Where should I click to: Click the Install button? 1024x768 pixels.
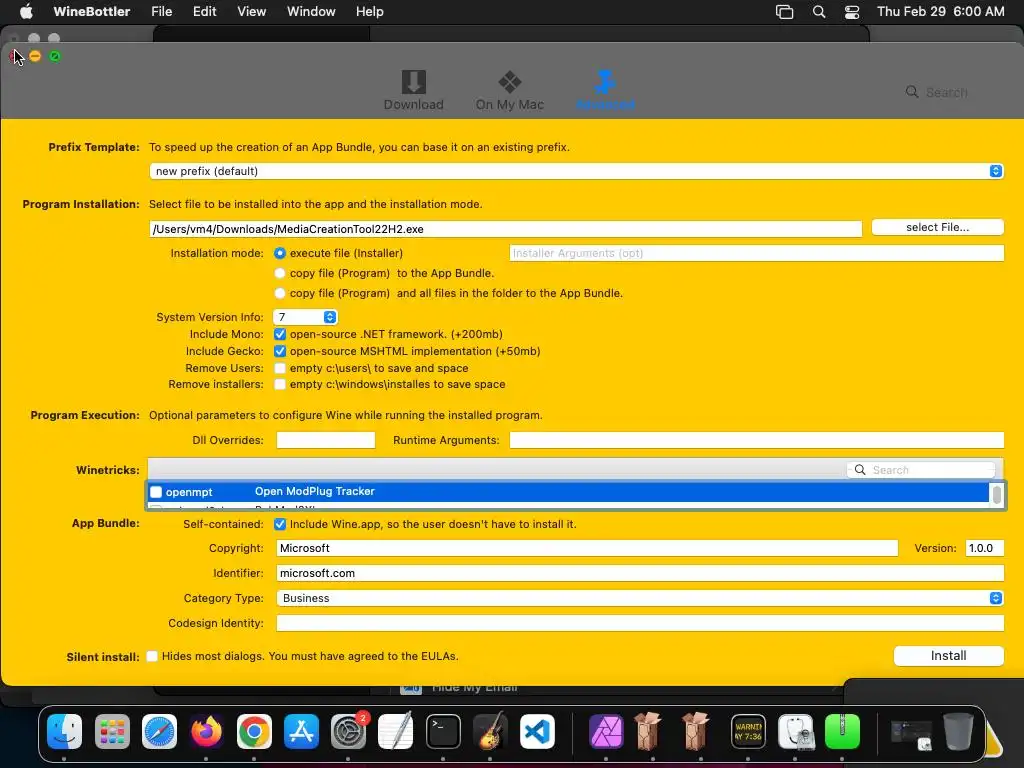[948, 656]
